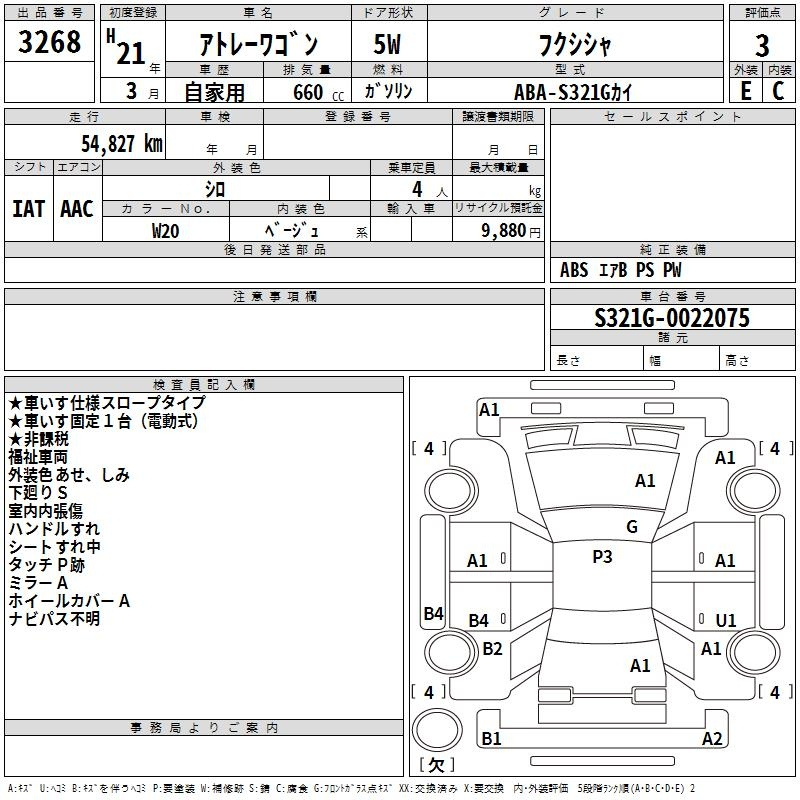Viewport: 800px width, 800px height.
Task: Click the top-left A1 mark above the front bumper
Action: (489, 409)
